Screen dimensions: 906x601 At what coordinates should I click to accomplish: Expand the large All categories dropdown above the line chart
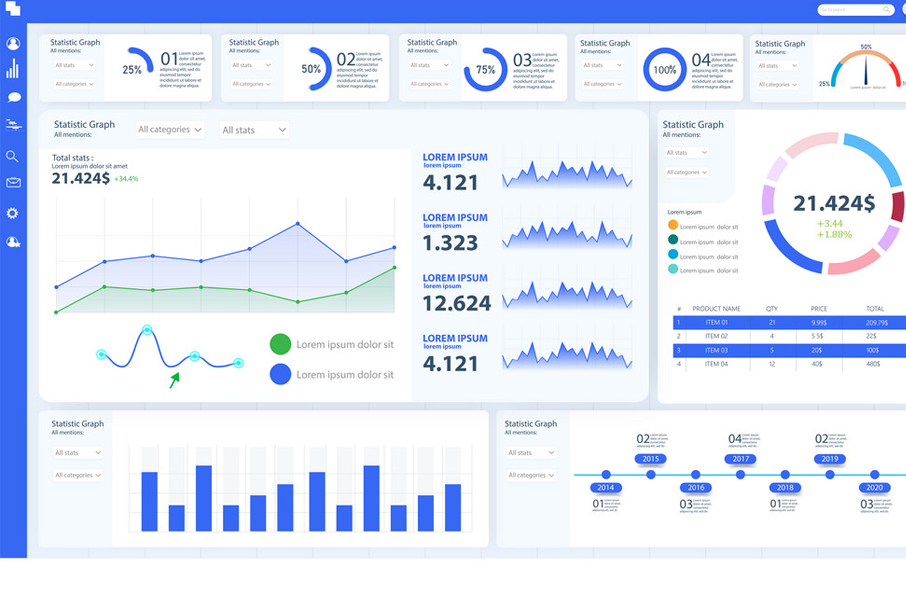[170, 129]
